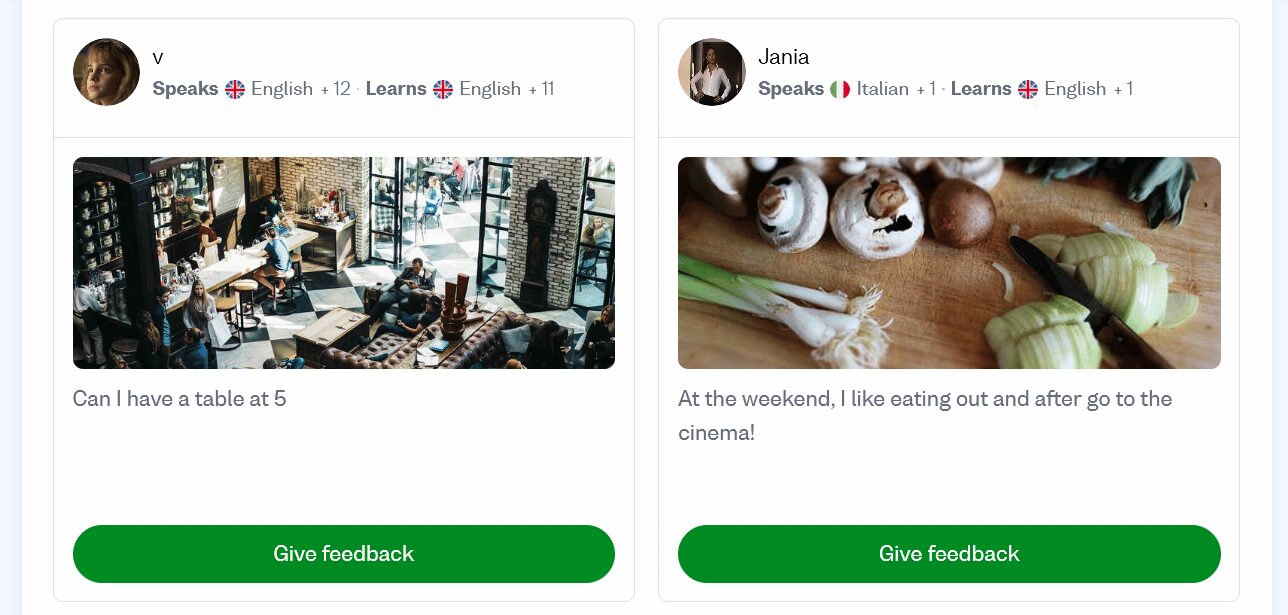Image resolution: width=1288 pixels, height=615 pixels.
Task: Click the UK flag beside v's Learns English
Action: coord(443,89)
